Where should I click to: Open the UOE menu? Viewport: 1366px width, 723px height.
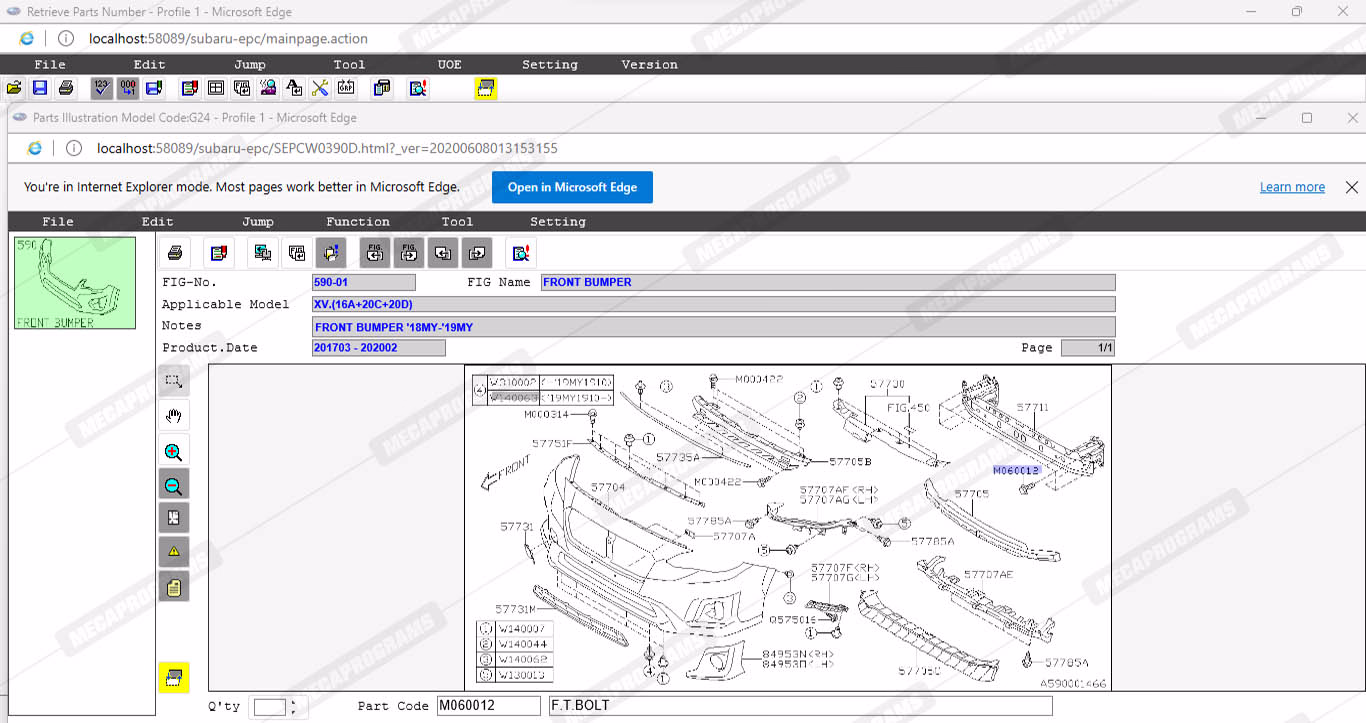[x=449, y=64]
